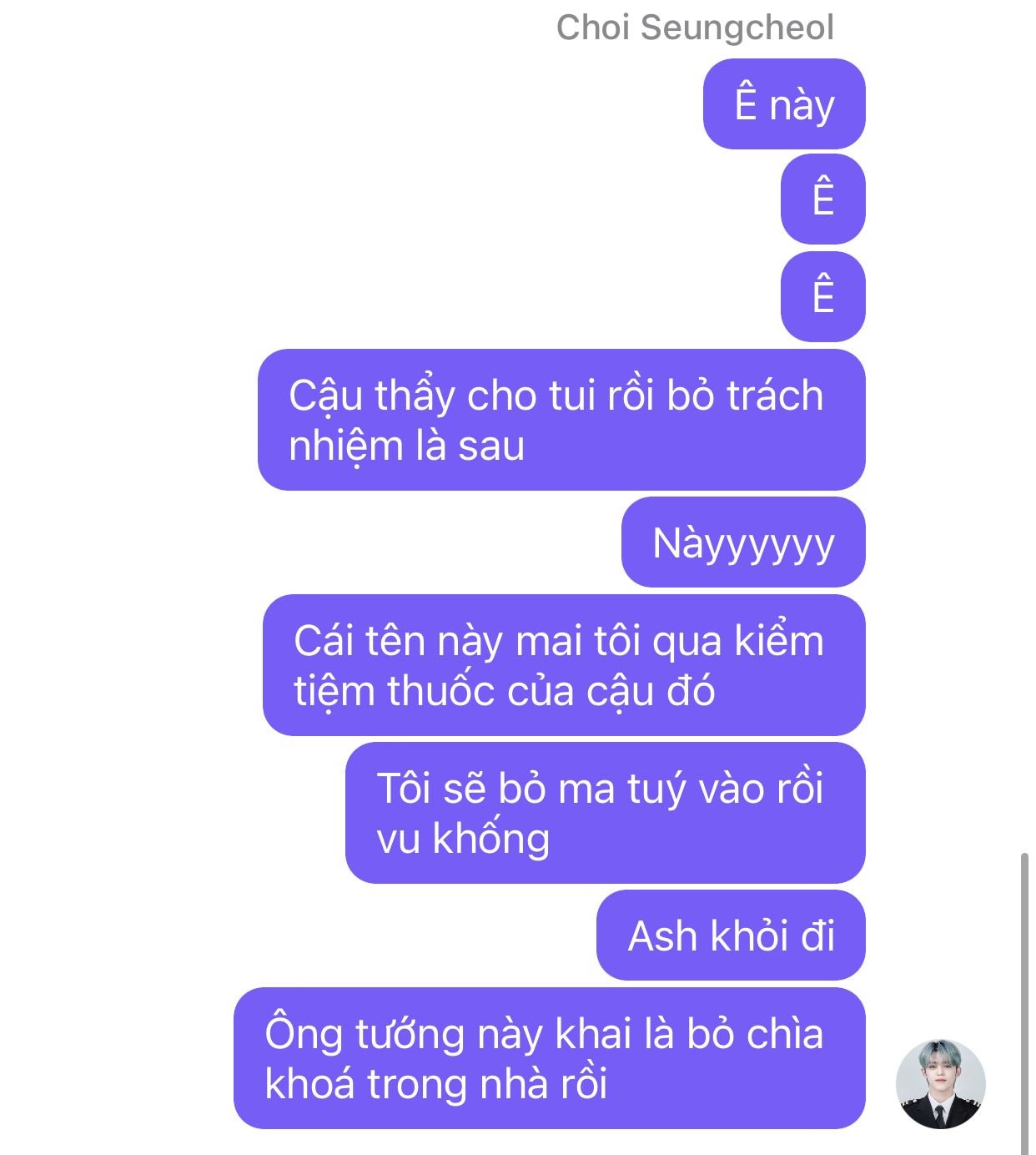Tap the second standalone "Ê" bubble

pos(823,297)
